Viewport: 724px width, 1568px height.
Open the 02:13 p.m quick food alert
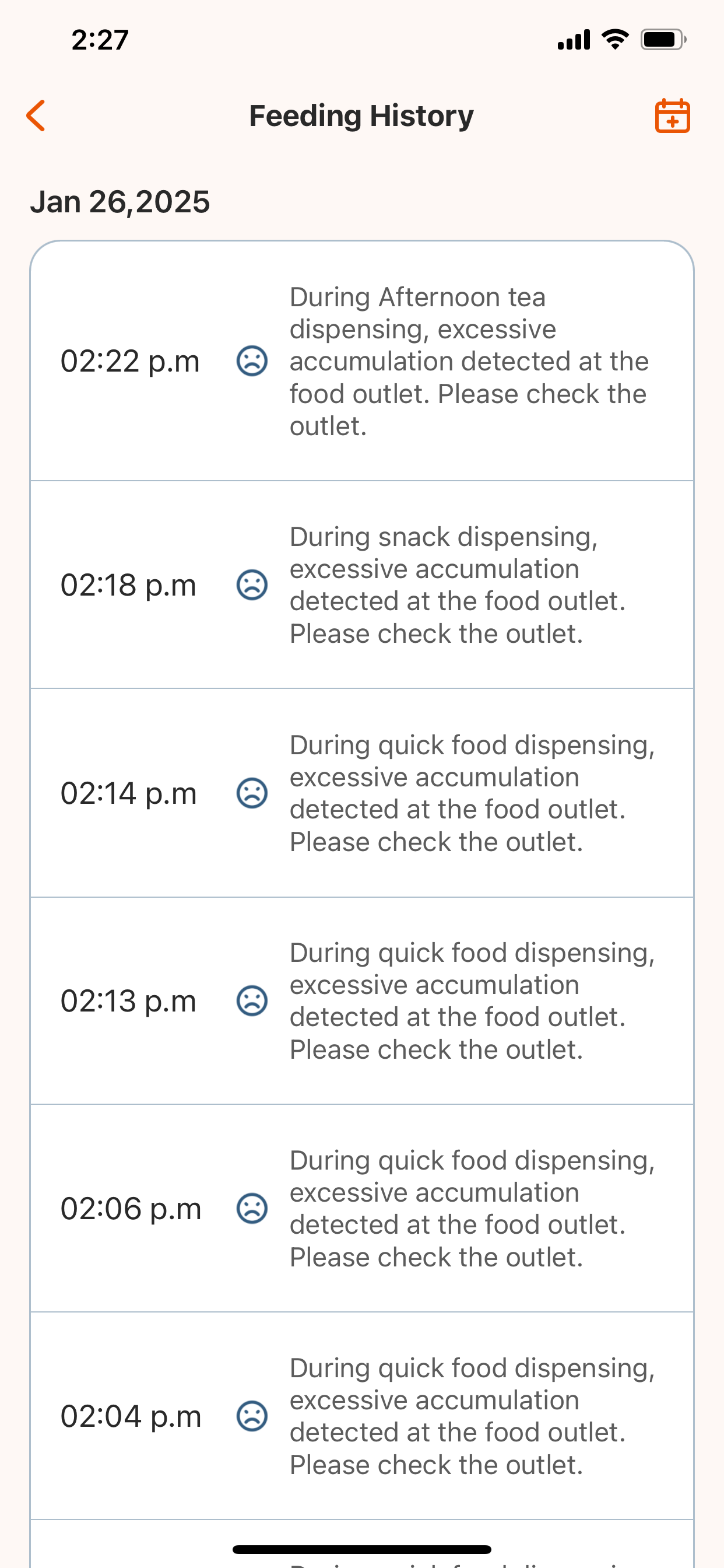(x=472, y=1000)
